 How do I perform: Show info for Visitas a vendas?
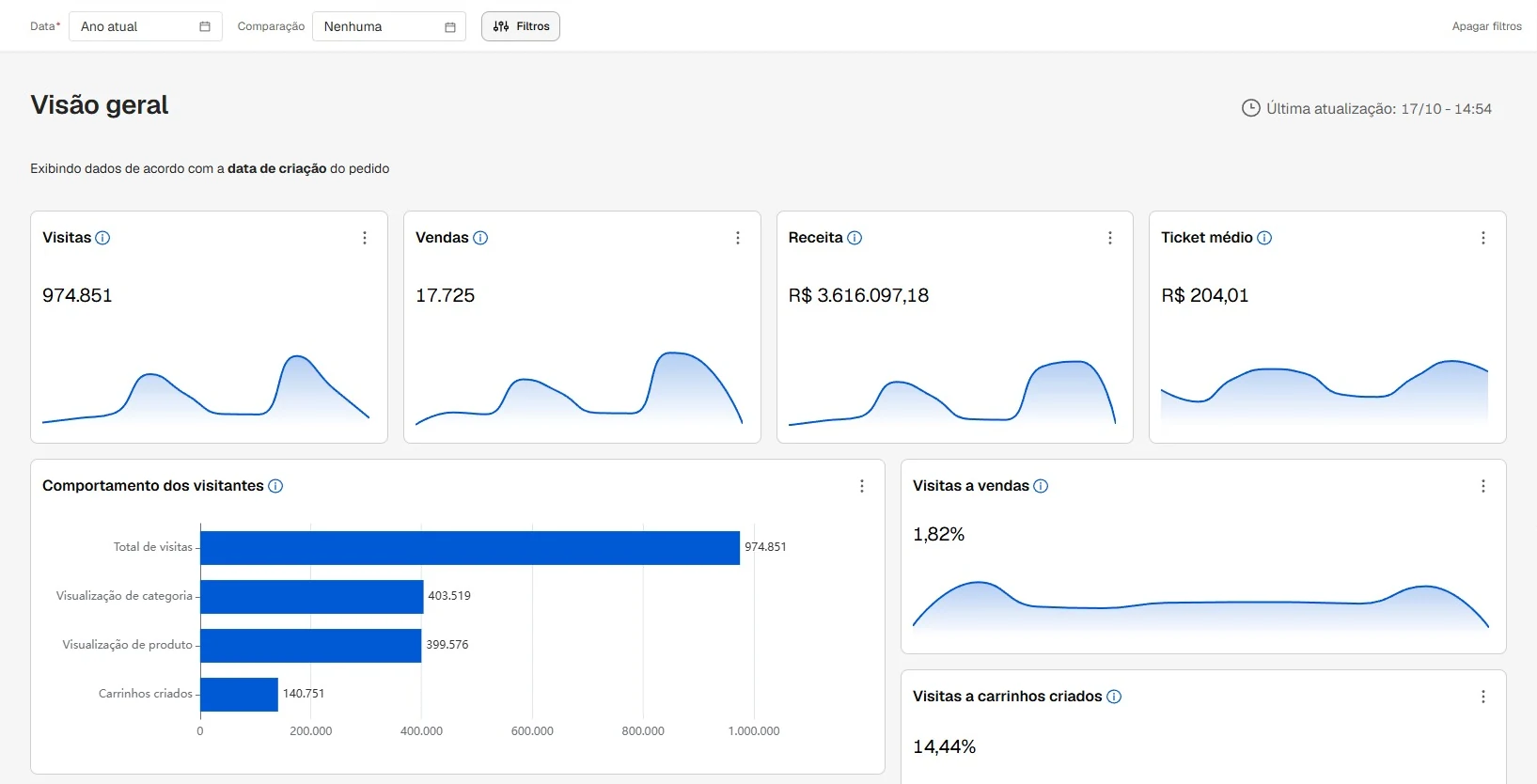pyautogui.click(x=1041, y=486)
